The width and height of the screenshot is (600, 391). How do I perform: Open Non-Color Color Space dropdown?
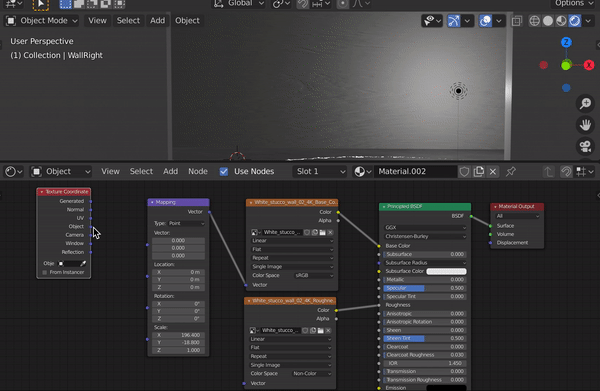[x=311, y=373]
